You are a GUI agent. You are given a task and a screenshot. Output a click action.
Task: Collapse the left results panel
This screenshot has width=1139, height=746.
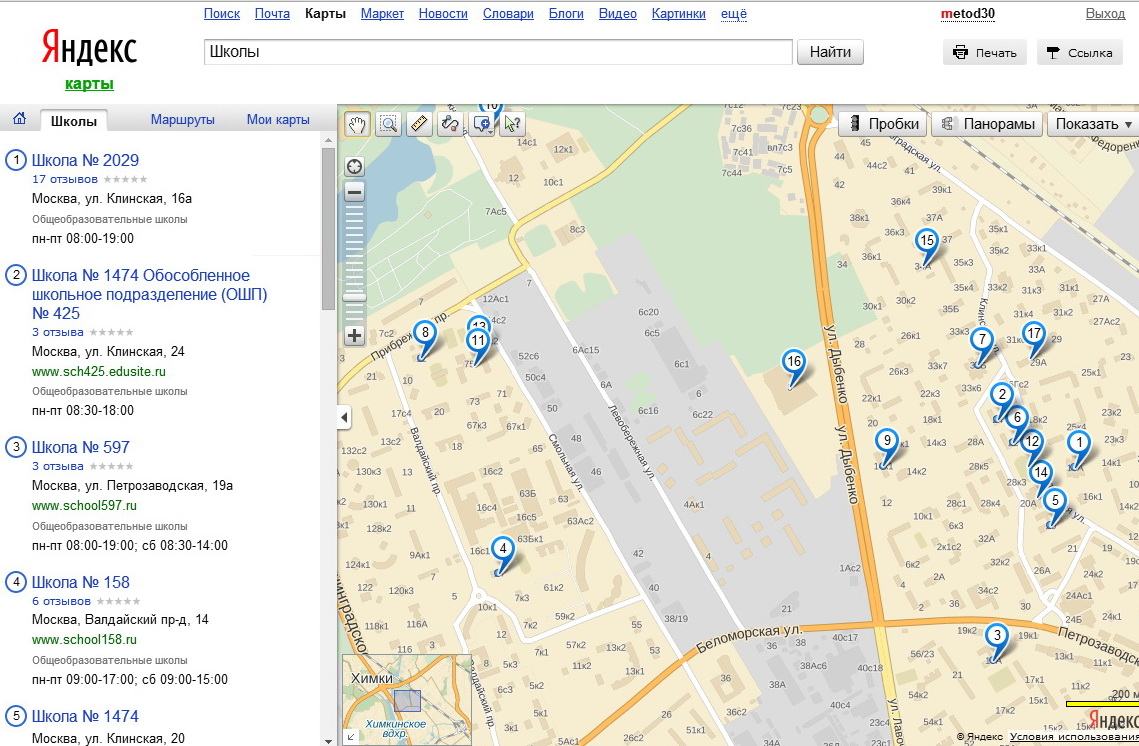coord(345,417)
